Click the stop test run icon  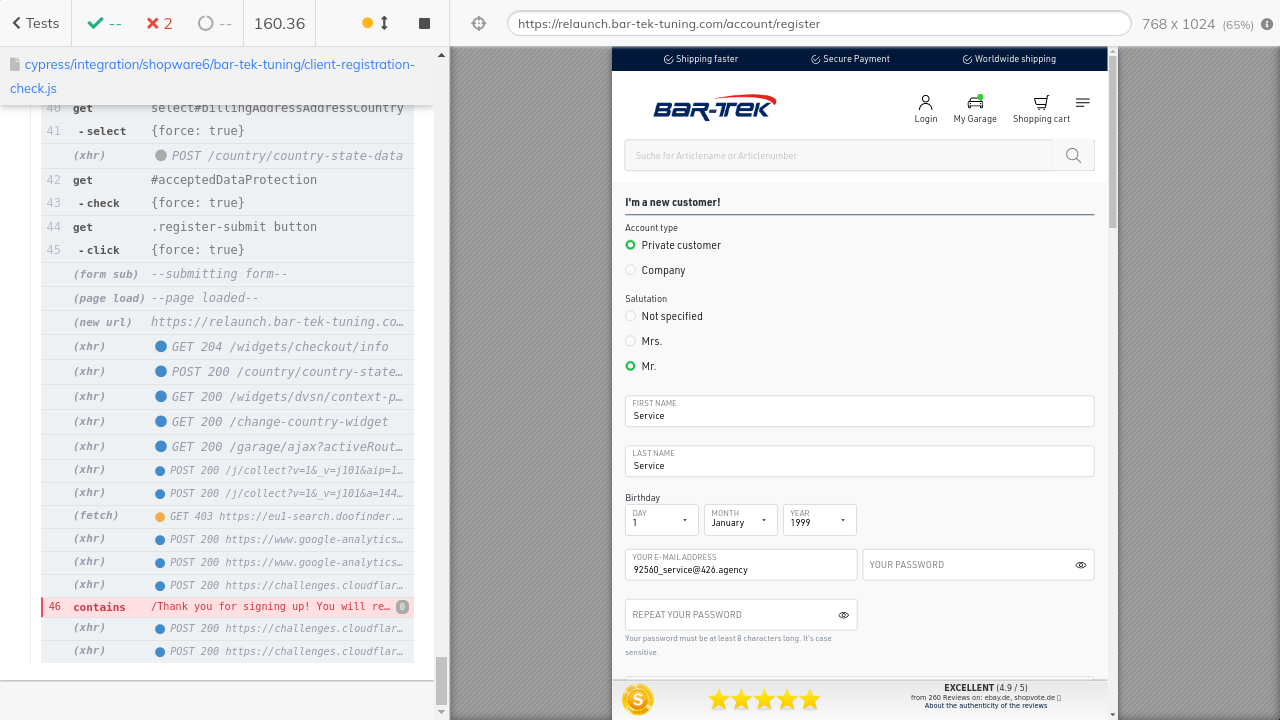coord(424,23)
